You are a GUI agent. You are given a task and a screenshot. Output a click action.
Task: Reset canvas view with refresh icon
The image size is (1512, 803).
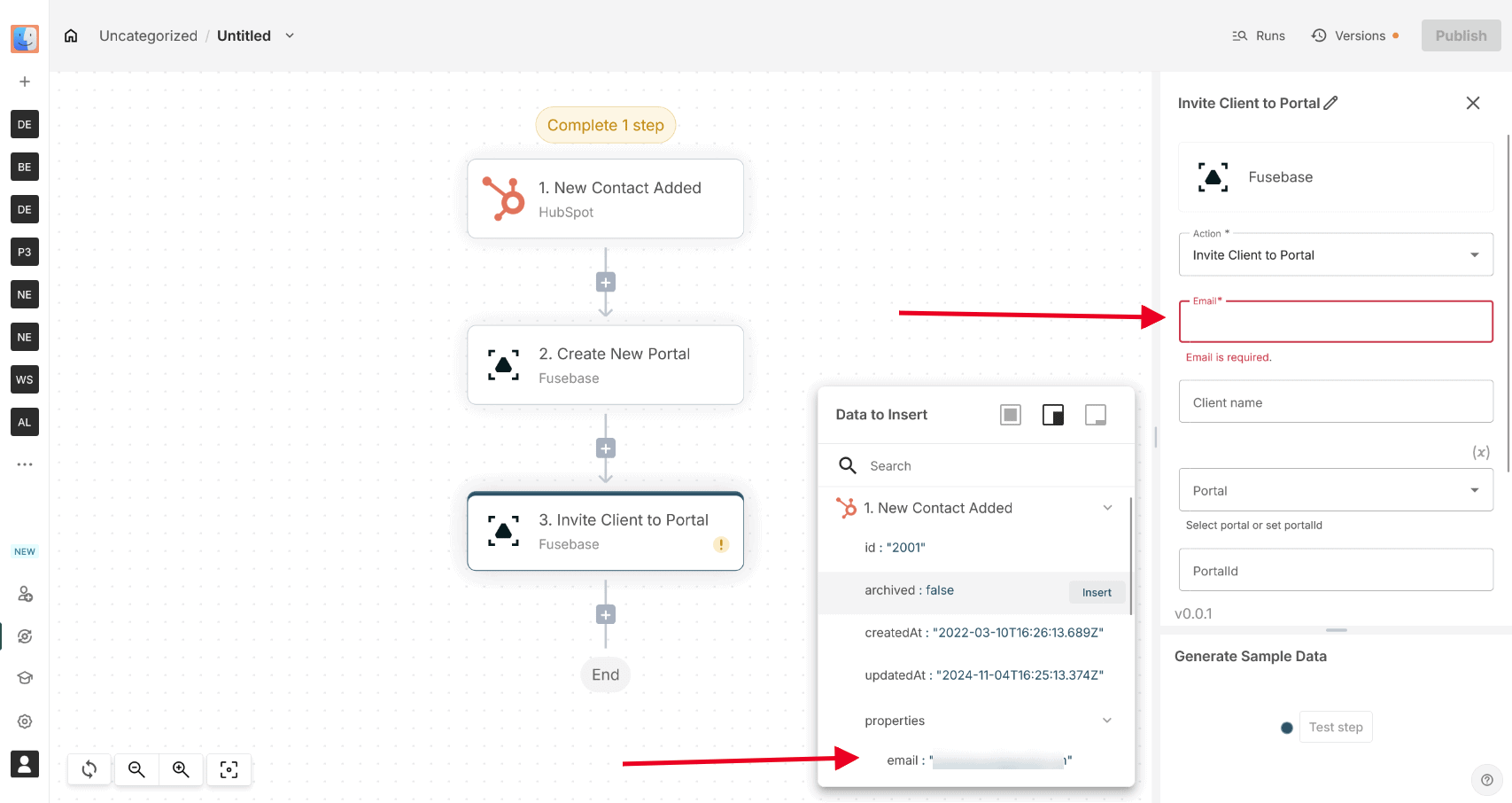coord(89,769)
